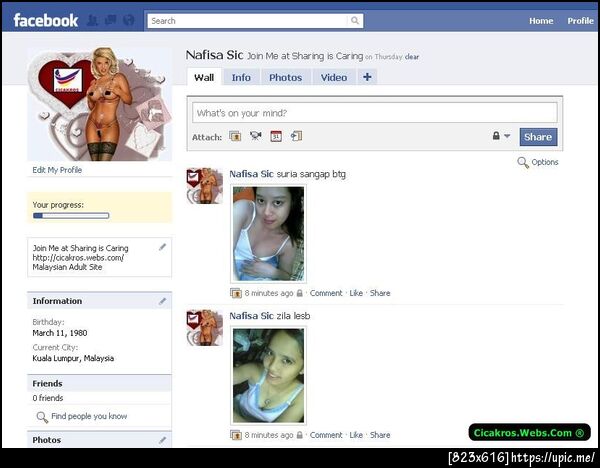Click the privacy lock icon in composer
The image size is (600, 468).
pyautogui.click(x=496, y=136)
